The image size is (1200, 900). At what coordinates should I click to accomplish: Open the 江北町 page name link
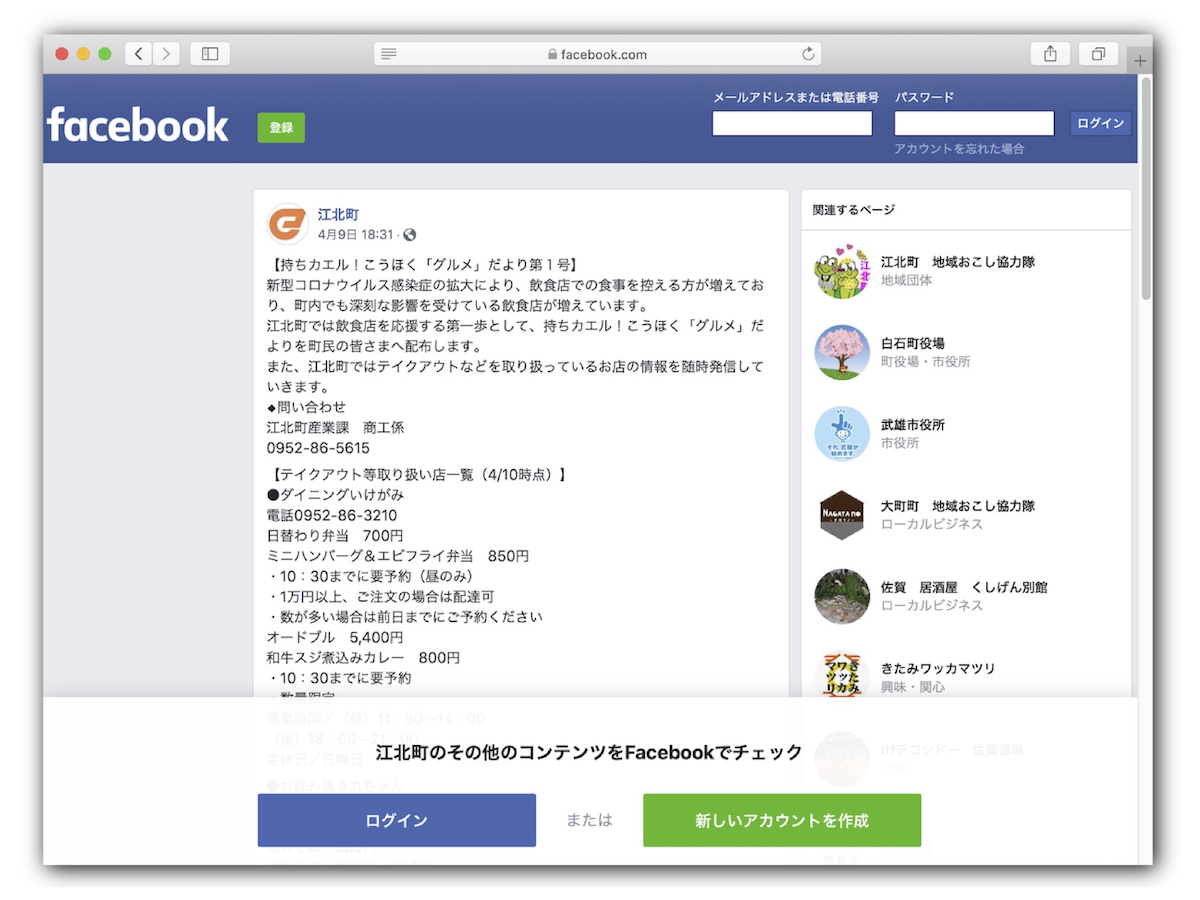pos(338,215)
